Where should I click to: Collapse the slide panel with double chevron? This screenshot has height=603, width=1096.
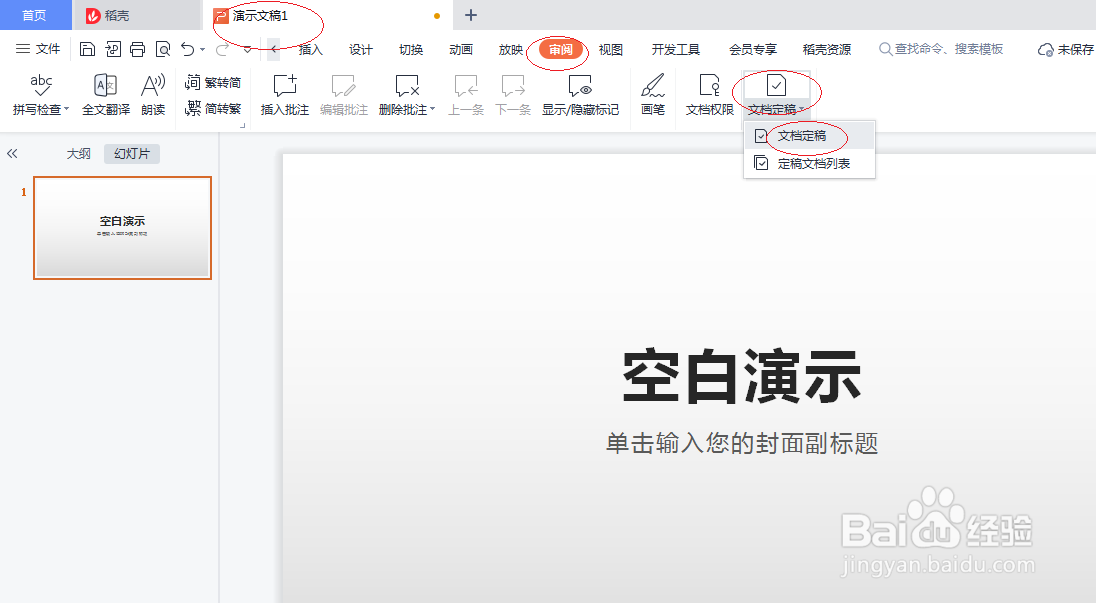(x=12, y=154)
